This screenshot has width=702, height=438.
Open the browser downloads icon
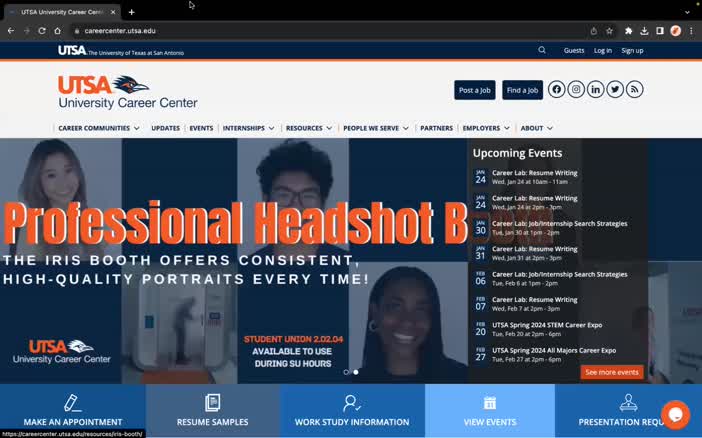pos(644,31)
